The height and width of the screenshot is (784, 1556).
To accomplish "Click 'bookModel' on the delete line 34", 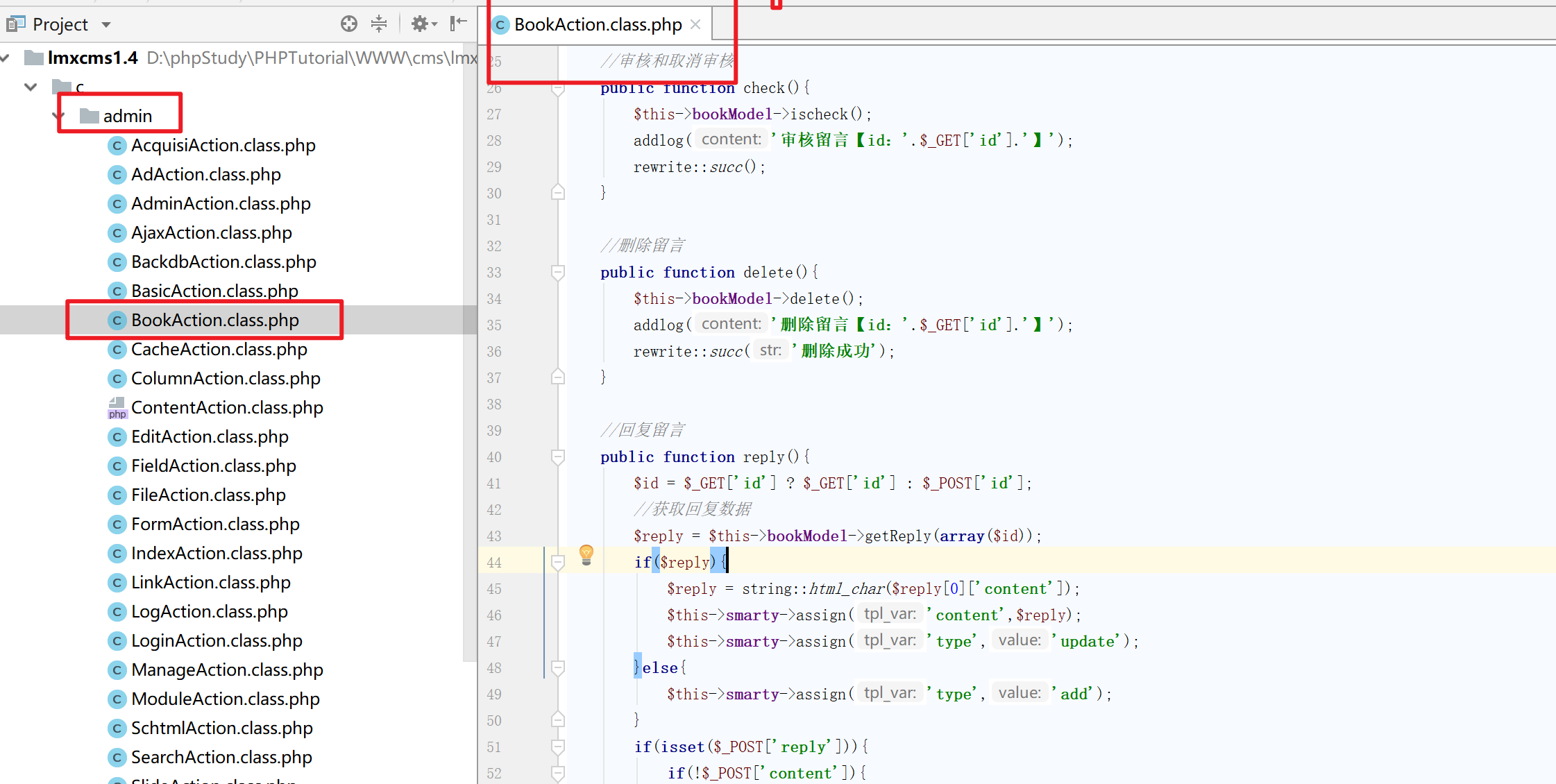I will (x=732, y=299).
